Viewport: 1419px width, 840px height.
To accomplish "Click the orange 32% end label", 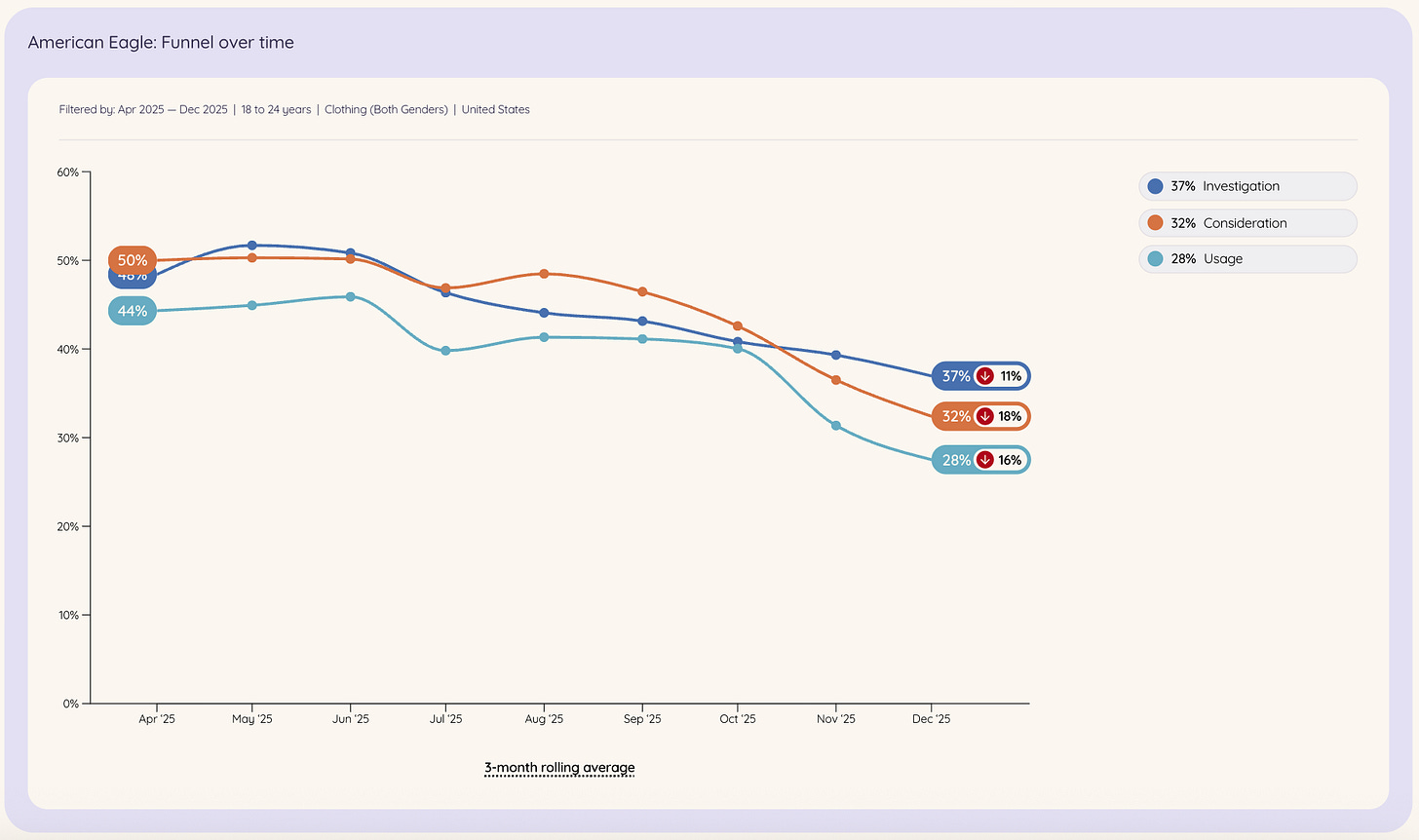I will [980, 417].
